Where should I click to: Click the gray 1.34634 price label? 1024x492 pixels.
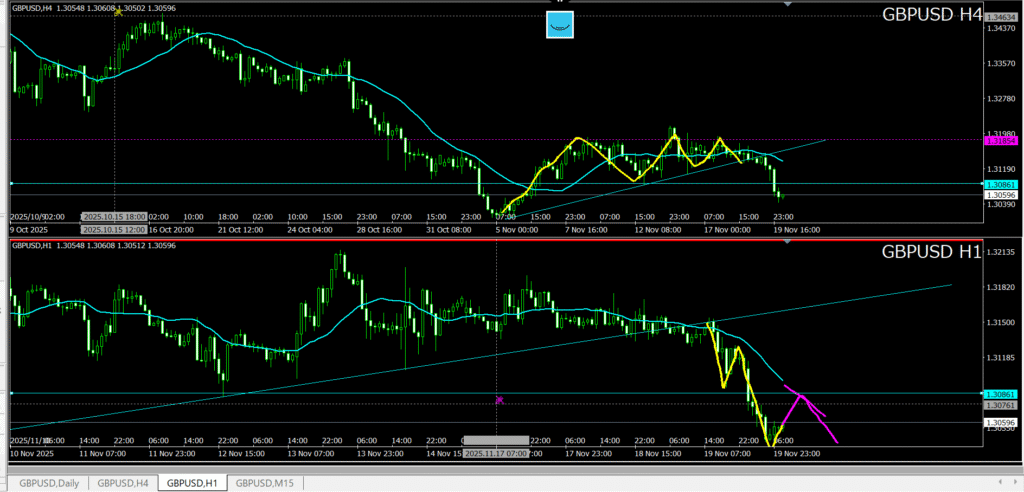tap(1000, 18)
